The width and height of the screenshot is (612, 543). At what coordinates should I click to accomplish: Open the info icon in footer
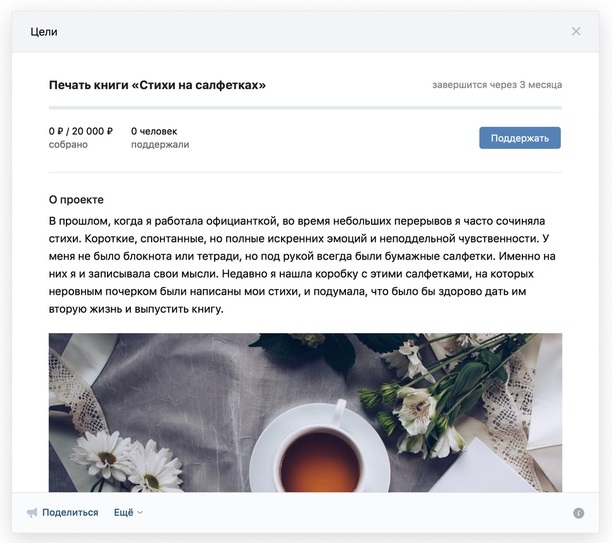click(579, 513)
